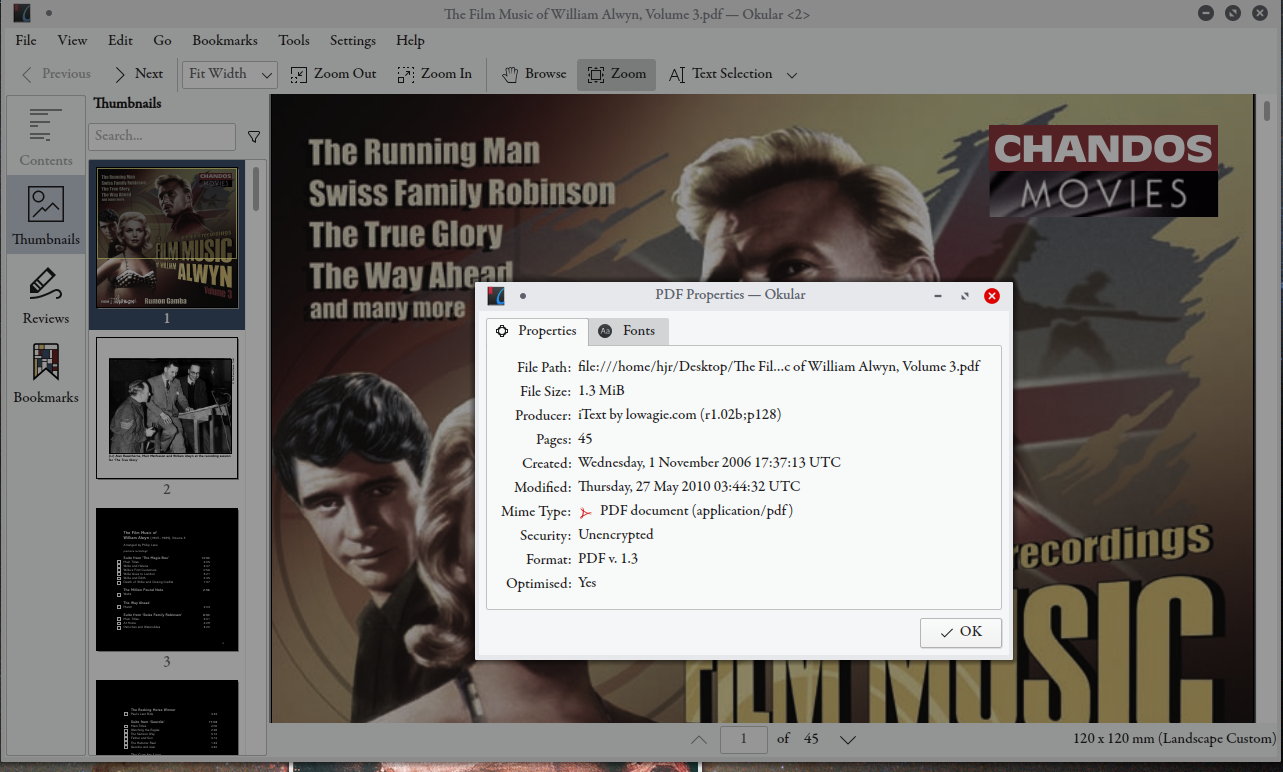Open the Thumbnails sidebar panel
1283x772 pixels.
pos(45,214)
